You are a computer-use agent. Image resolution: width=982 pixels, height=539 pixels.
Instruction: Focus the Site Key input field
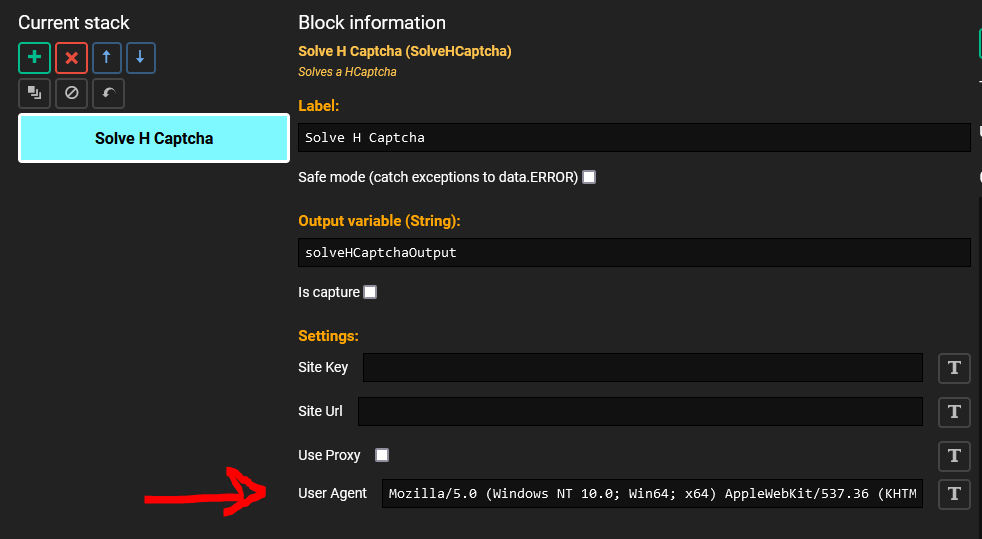643,367
